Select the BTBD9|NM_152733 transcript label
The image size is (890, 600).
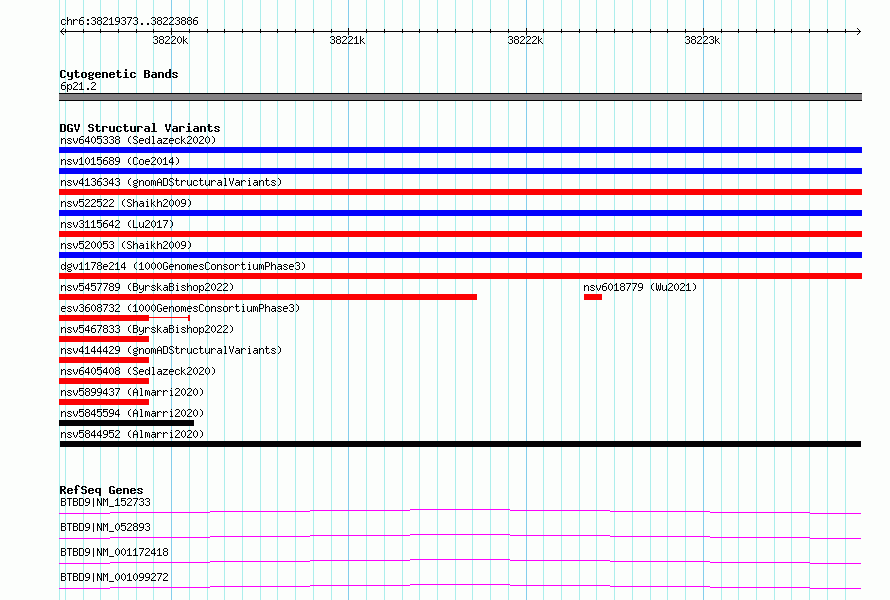(x=105, y=502)
